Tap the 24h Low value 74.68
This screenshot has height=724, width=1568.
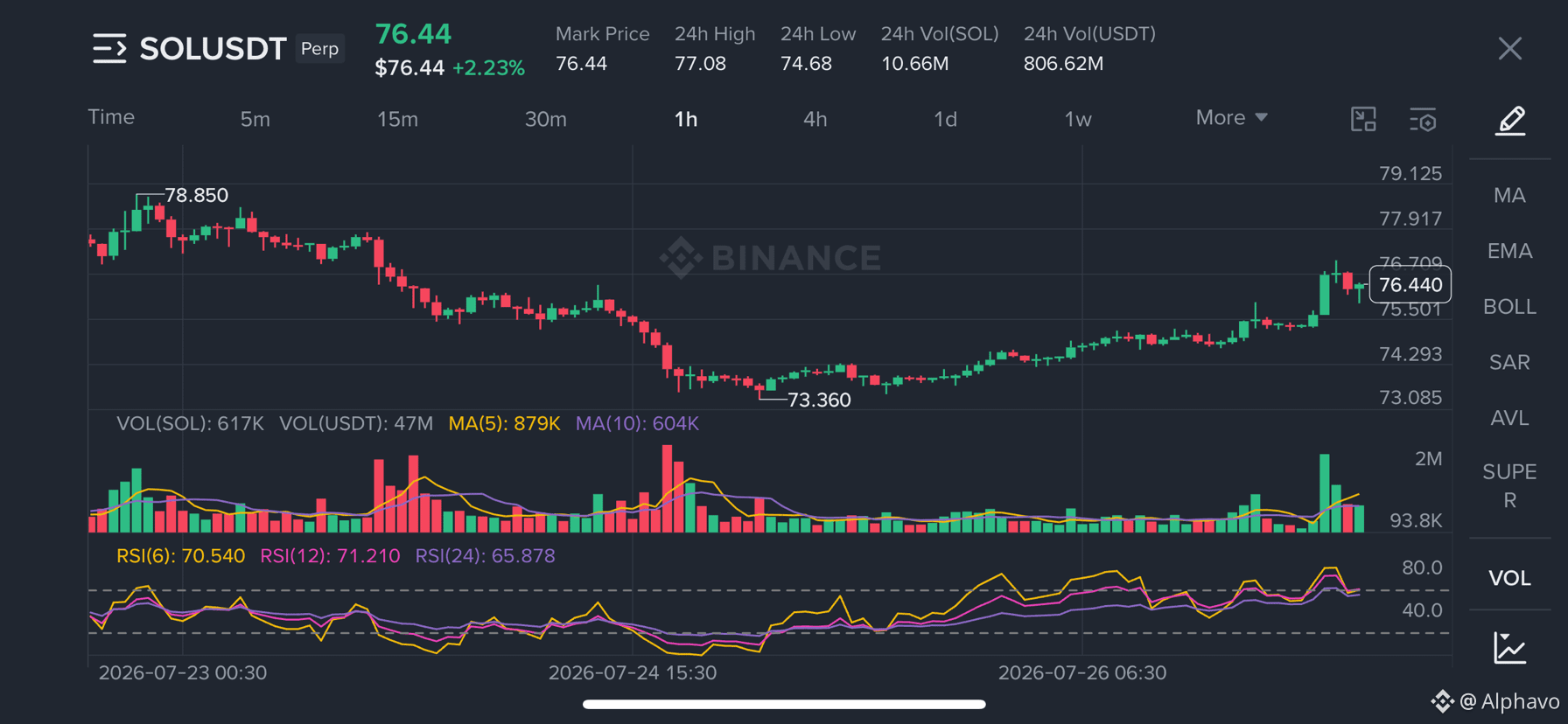click(x=806, y=64)
